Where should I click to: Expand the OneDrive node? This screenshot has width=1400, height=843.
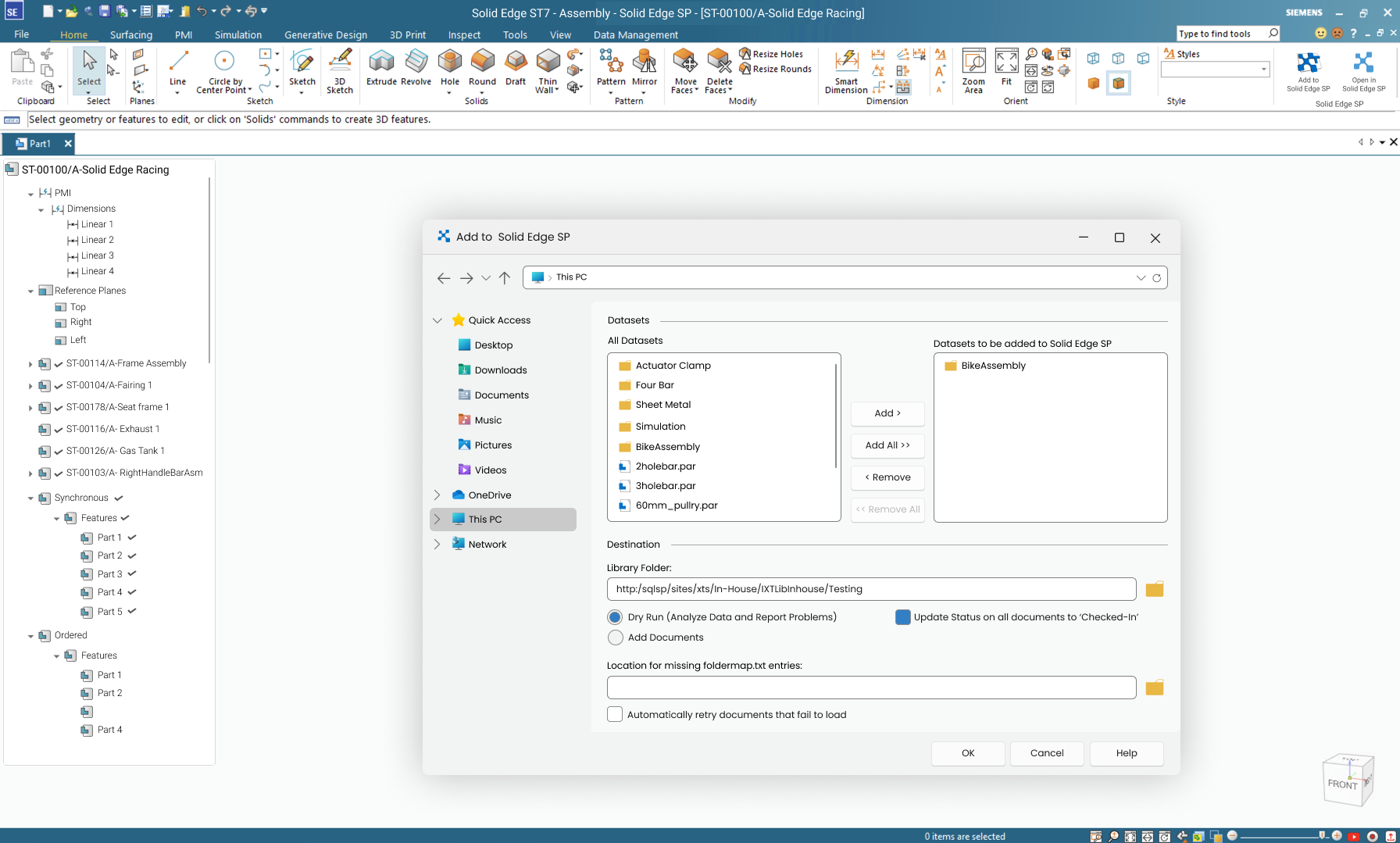point(437,495)
